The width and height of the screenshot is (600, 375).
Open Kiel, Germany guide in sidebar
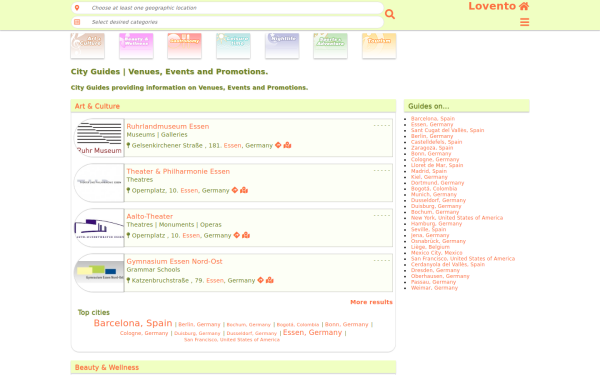pyautogui.click(x=429, y=177)
